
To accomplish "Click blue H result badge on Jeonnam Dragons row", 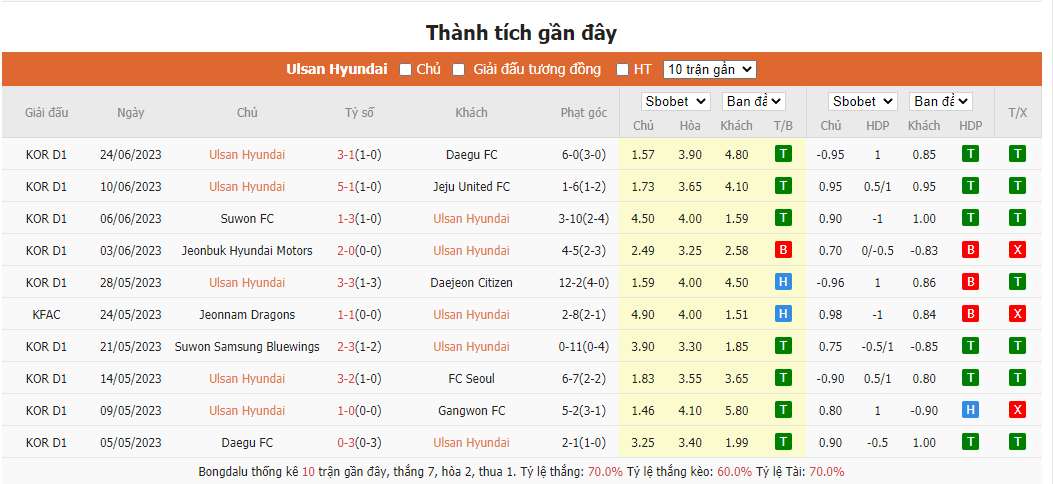I will tap(783, 314).
